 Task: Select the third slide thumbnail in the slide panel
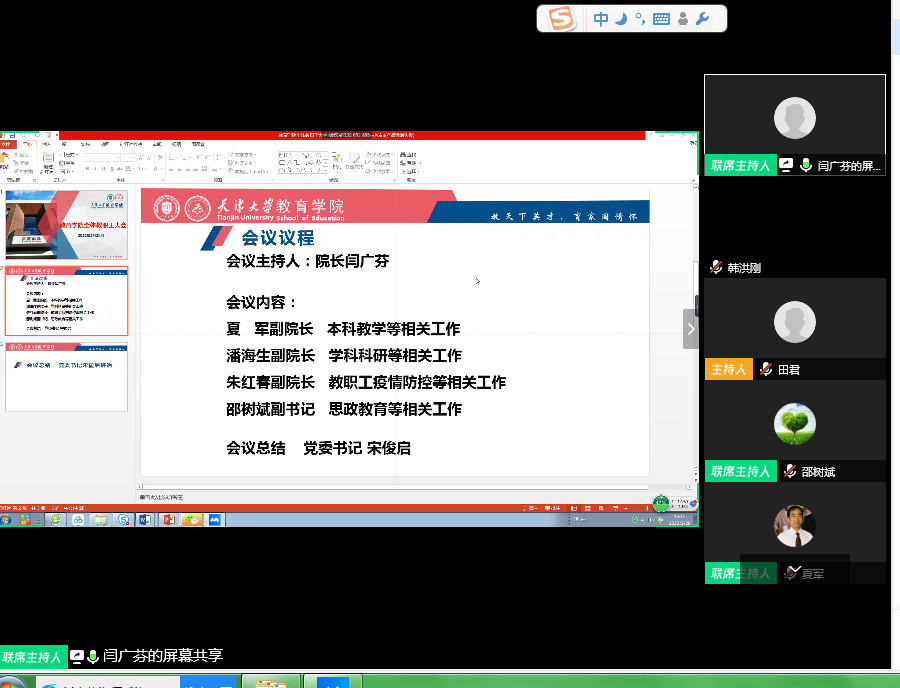(x=67, y=376)
